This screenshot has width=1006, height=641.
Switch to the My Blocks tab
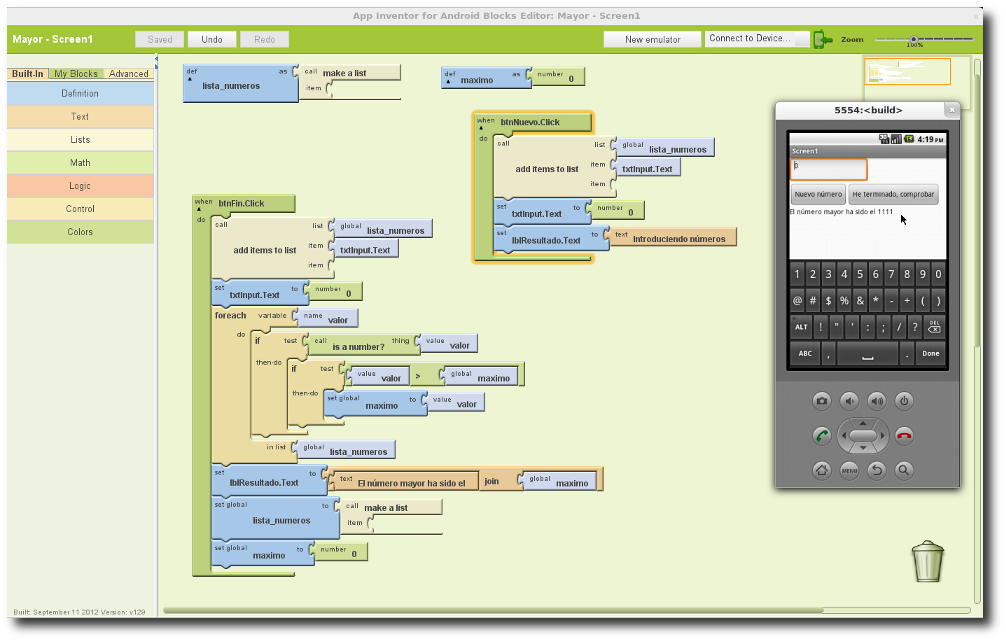tap(76, 74)
